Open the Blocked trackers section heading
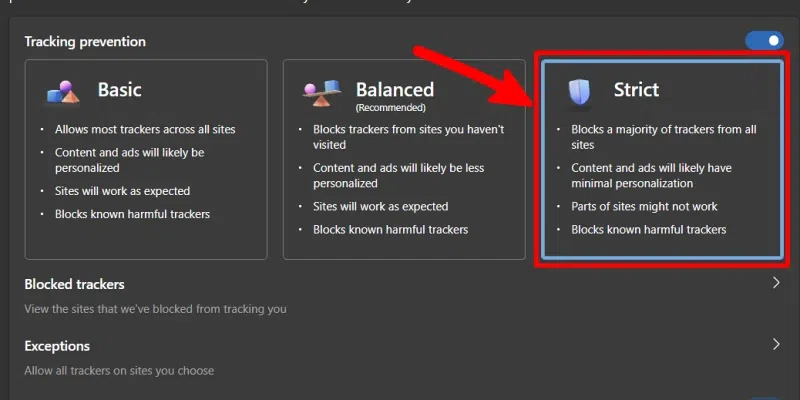Screen dimensions: 800x400 pyautogui.click(x=74, y=285)
